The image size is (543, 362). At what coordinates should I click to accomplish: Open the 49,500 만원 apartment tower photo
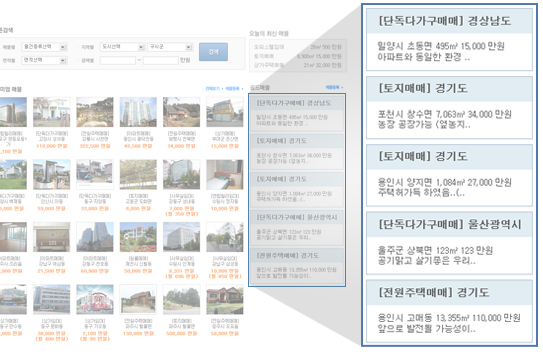point(138,112)
